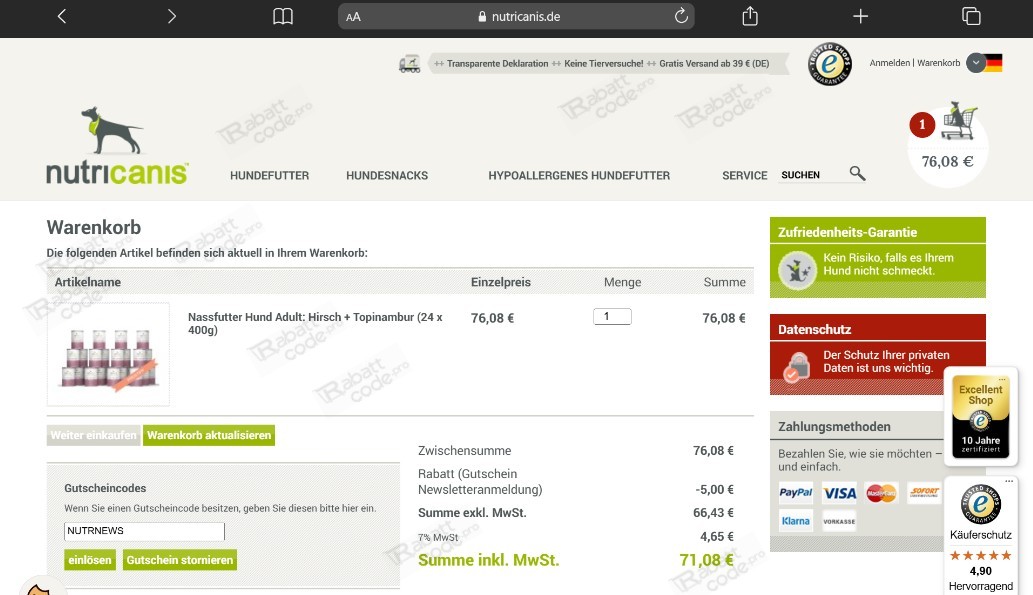Open a new tab with plus icon

(x=860, y=16)
